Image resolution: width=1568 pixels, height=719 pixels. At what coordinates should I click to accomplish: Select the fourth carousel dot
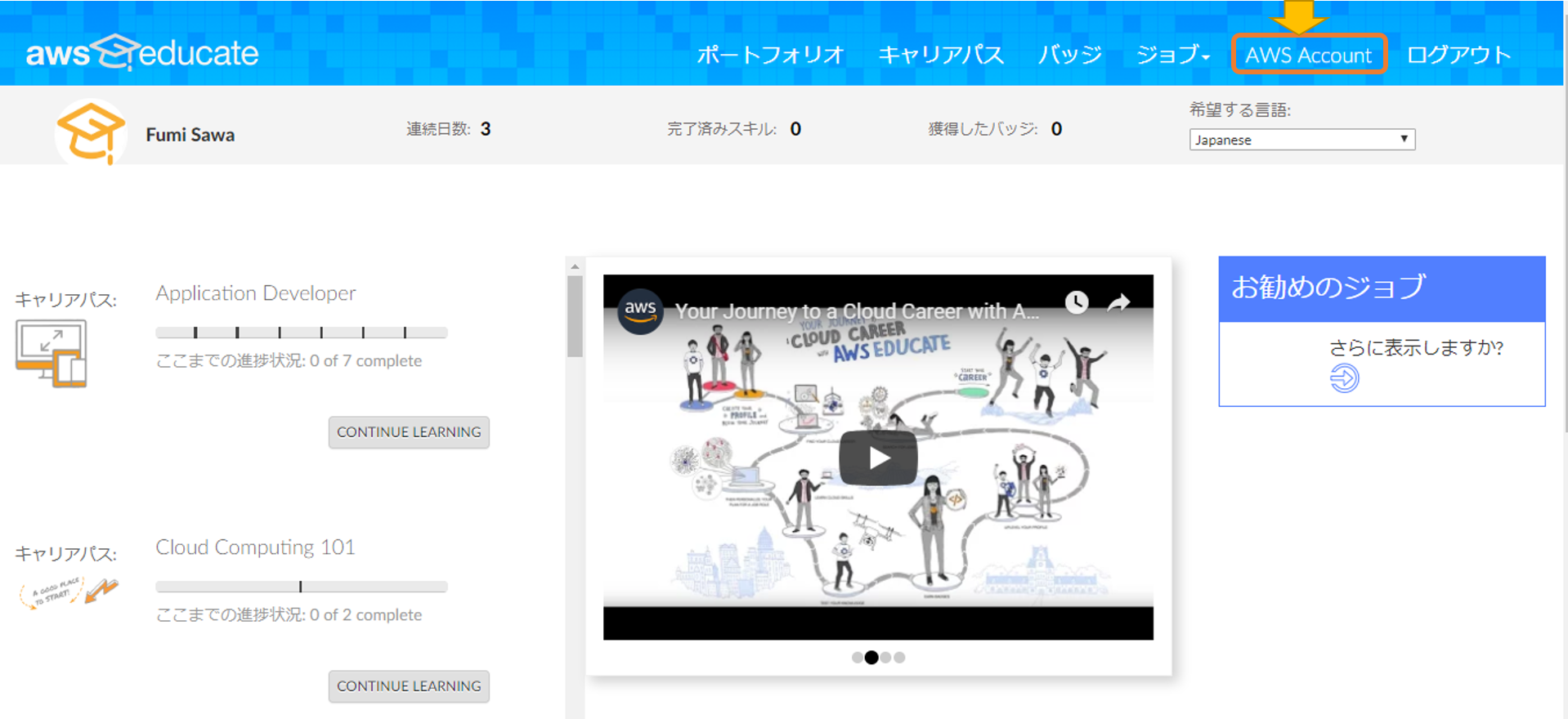coord(899,658)
